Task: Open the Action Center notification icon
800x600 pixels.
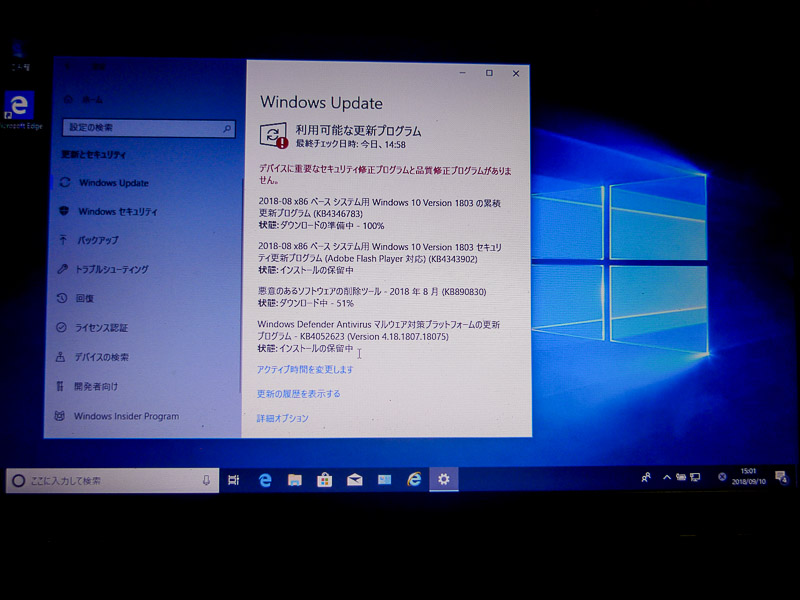Action: tap(781, 478)
